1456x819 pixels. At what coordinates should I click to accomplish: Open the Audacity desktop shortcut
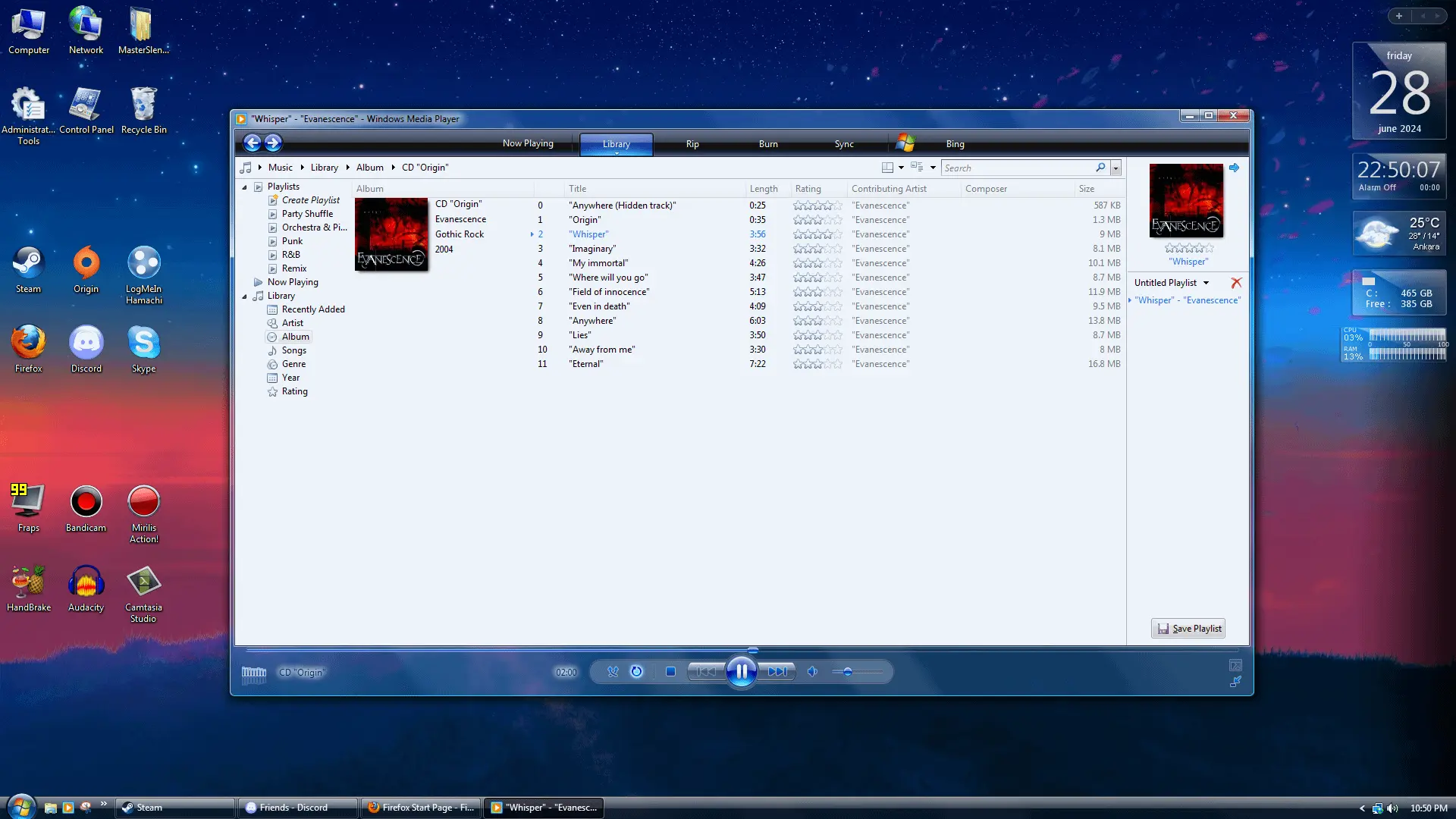click(x=86, y=588)
